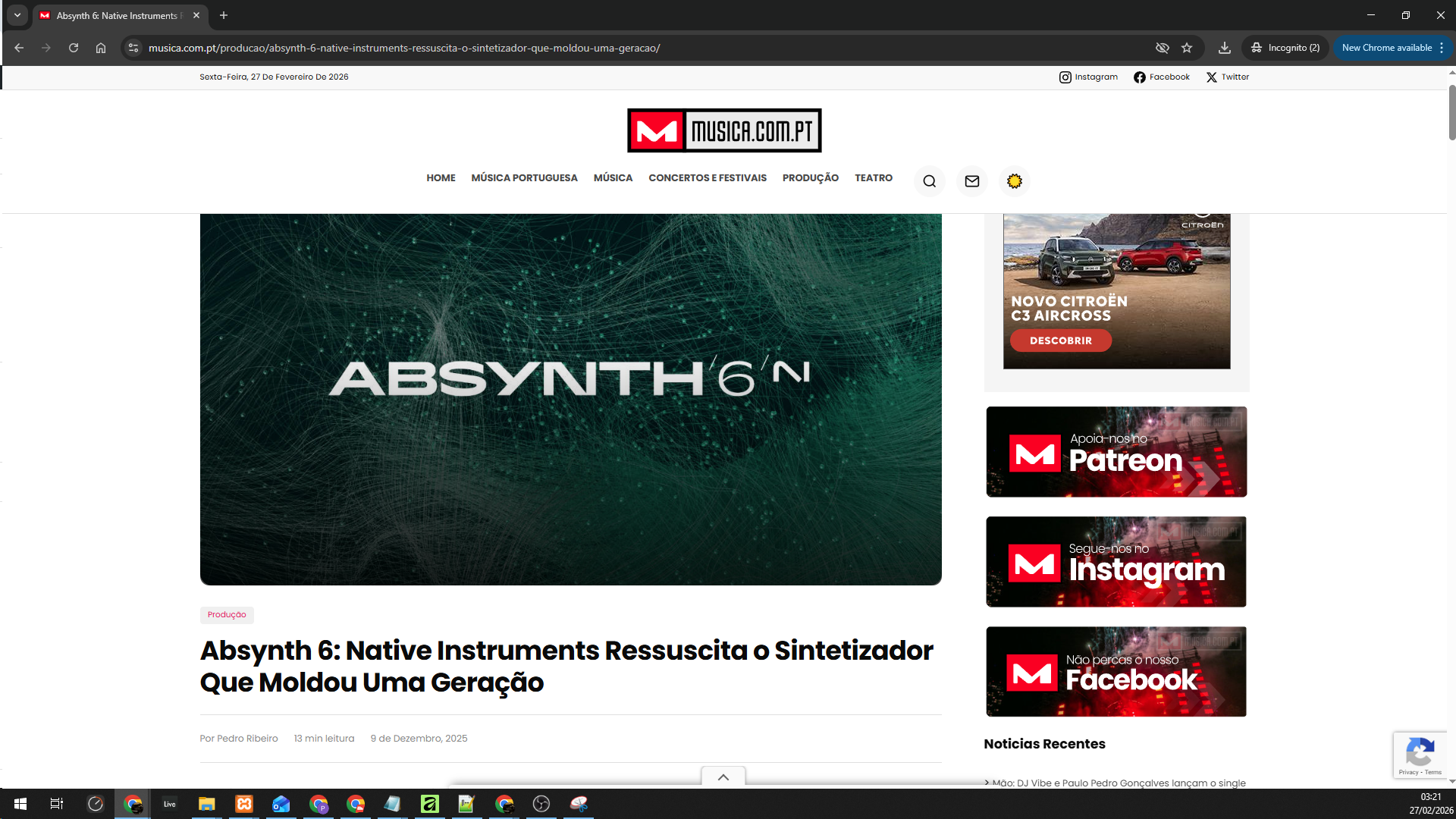The image size is (1456, 819).
Task: Open TEATRO menu item
Action: [x=874, y=178]
